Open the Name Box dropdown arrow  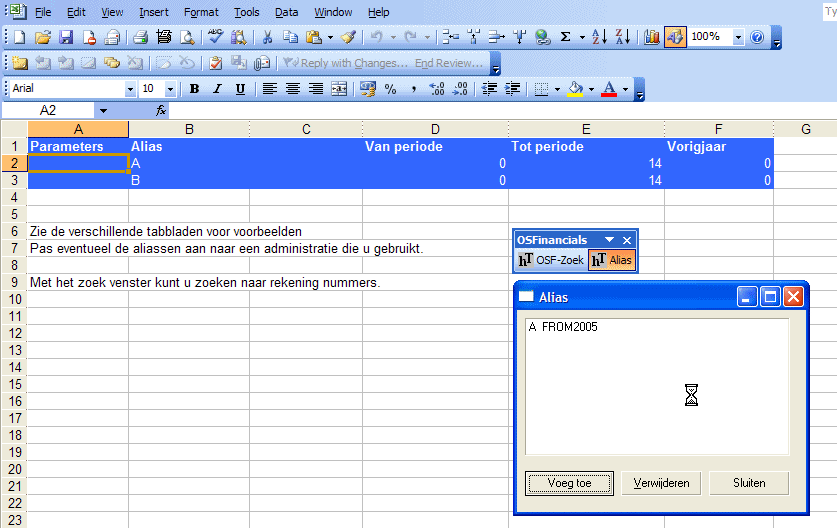103,111
